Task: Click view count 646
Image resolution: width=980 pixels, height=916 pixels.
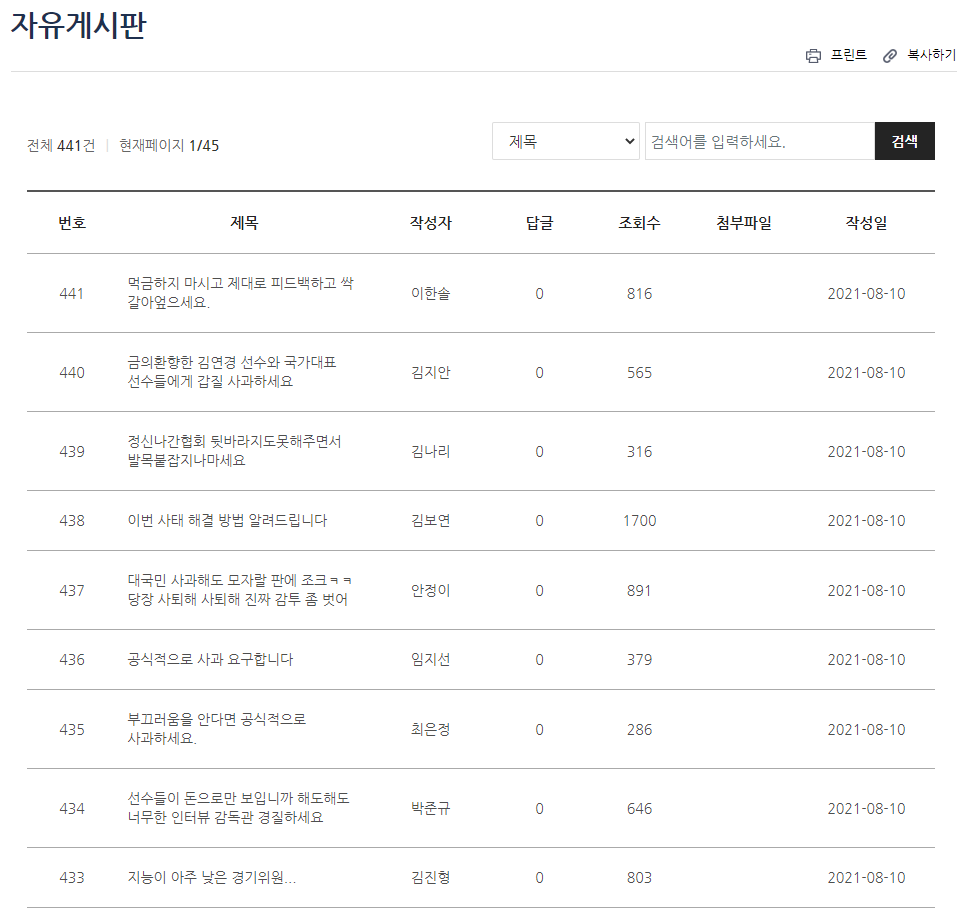Action: (639, 808)
